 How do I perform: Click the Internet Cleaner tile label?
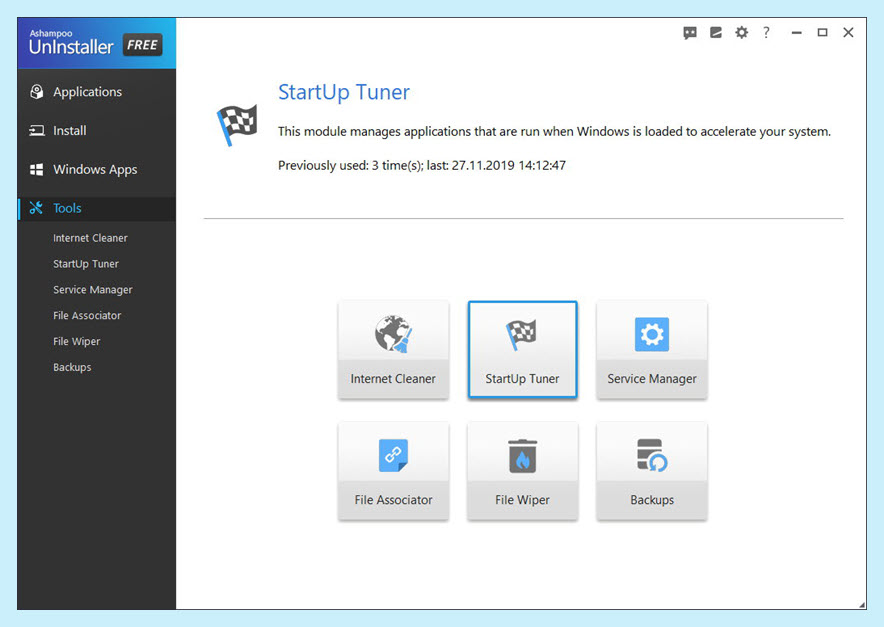point(393,379)
